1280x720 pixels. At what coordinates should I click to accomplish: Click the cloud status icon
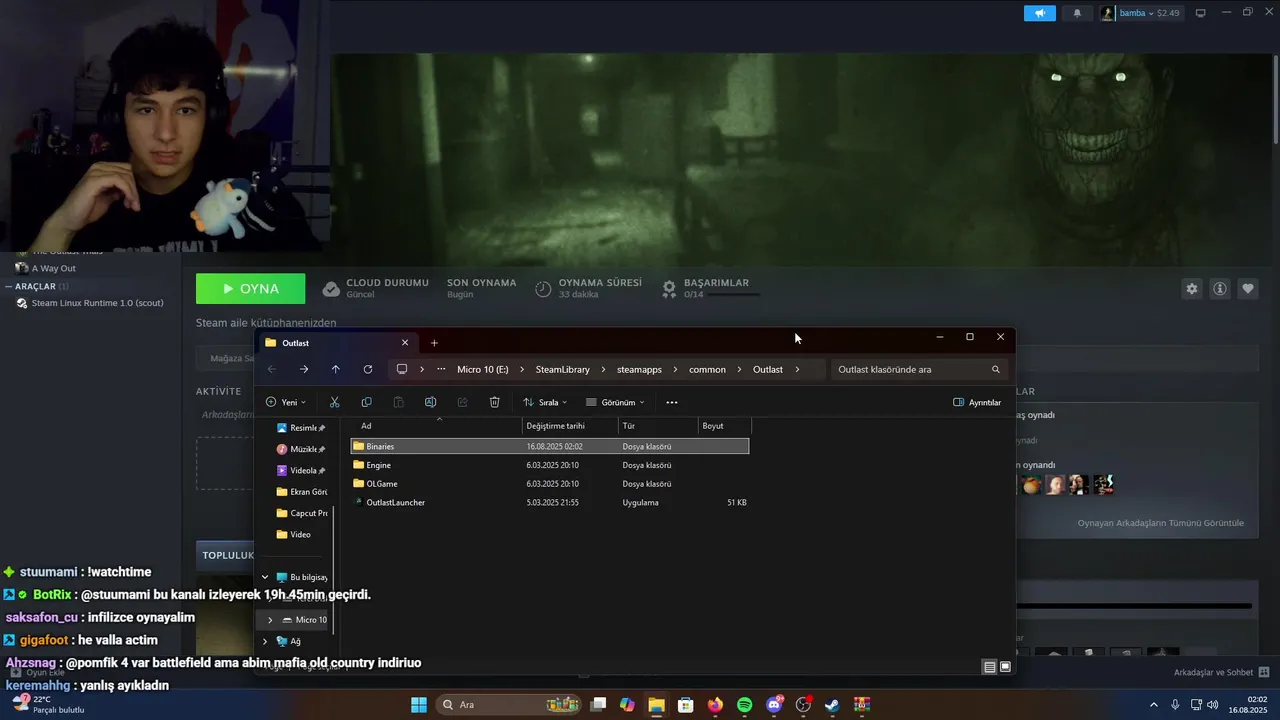331,289
